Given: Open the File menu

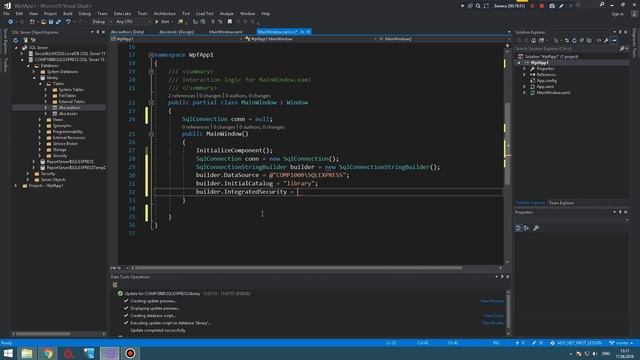Looking at the screenshot, I should (x=6, y=13).
